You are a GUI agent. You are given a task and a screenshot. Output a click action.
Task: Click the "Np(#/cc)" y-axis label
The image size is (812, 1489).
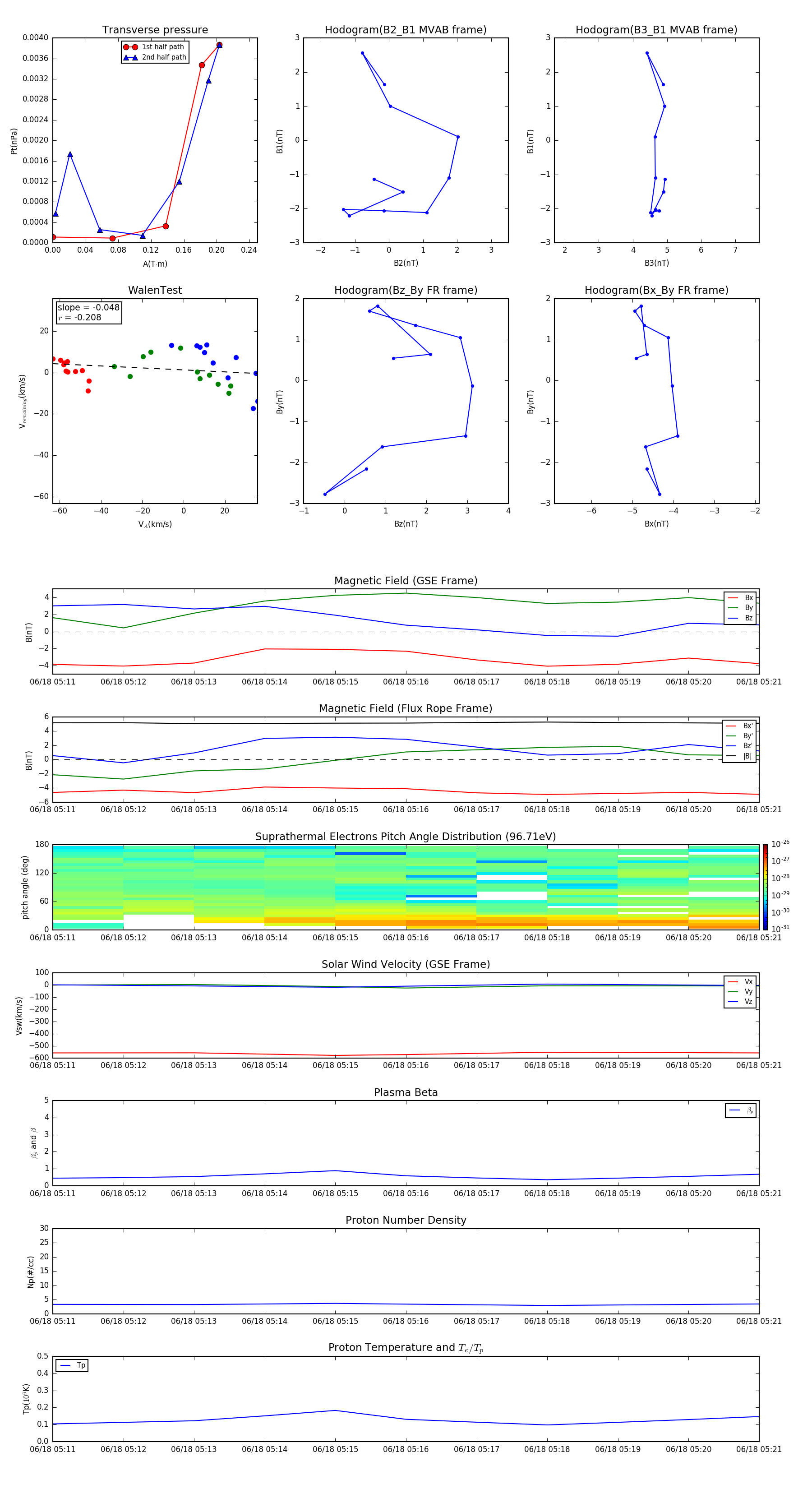point(31,1272)
